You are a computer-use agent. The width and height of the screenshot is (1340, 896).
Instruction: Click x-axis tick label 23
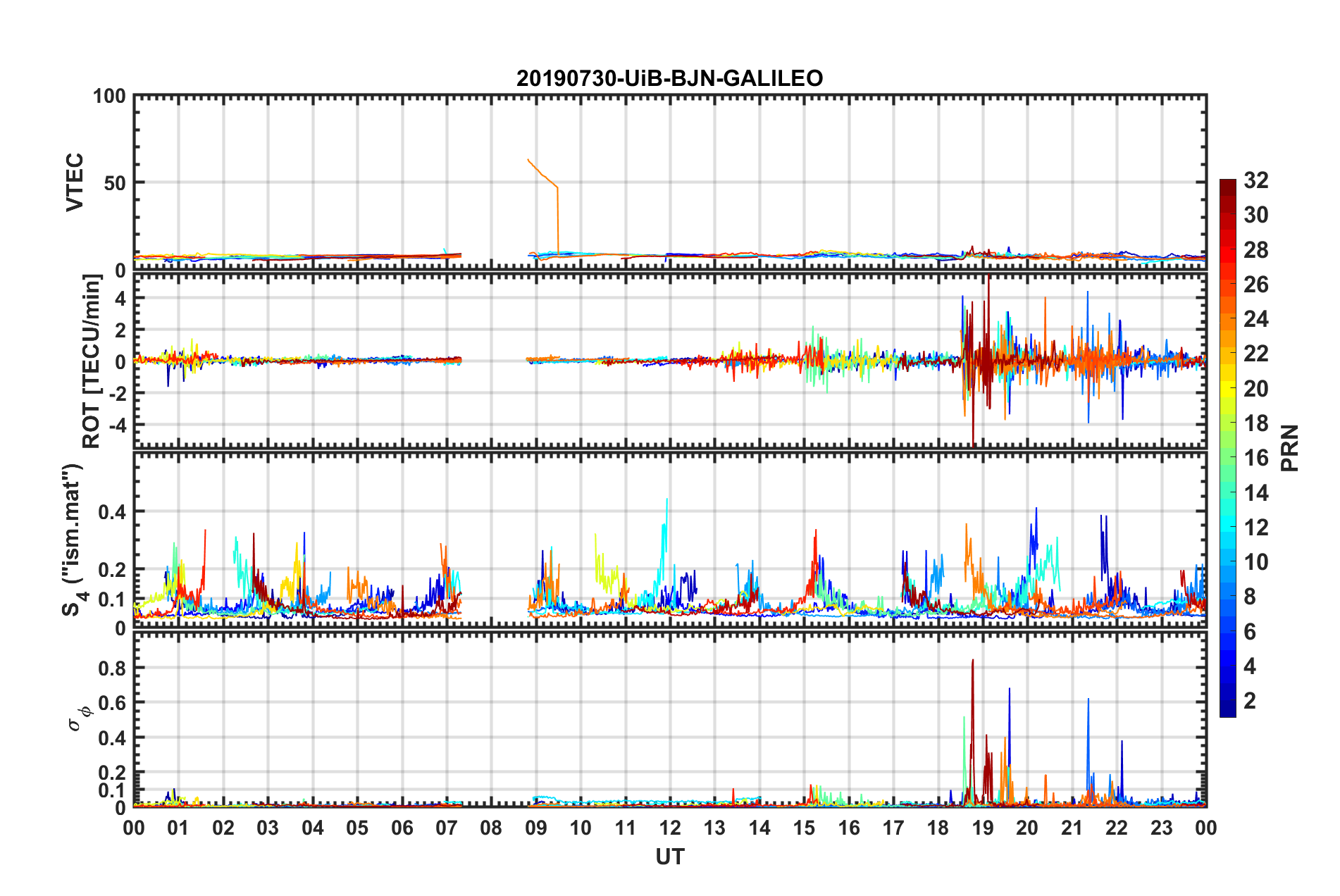point(1161,828)
